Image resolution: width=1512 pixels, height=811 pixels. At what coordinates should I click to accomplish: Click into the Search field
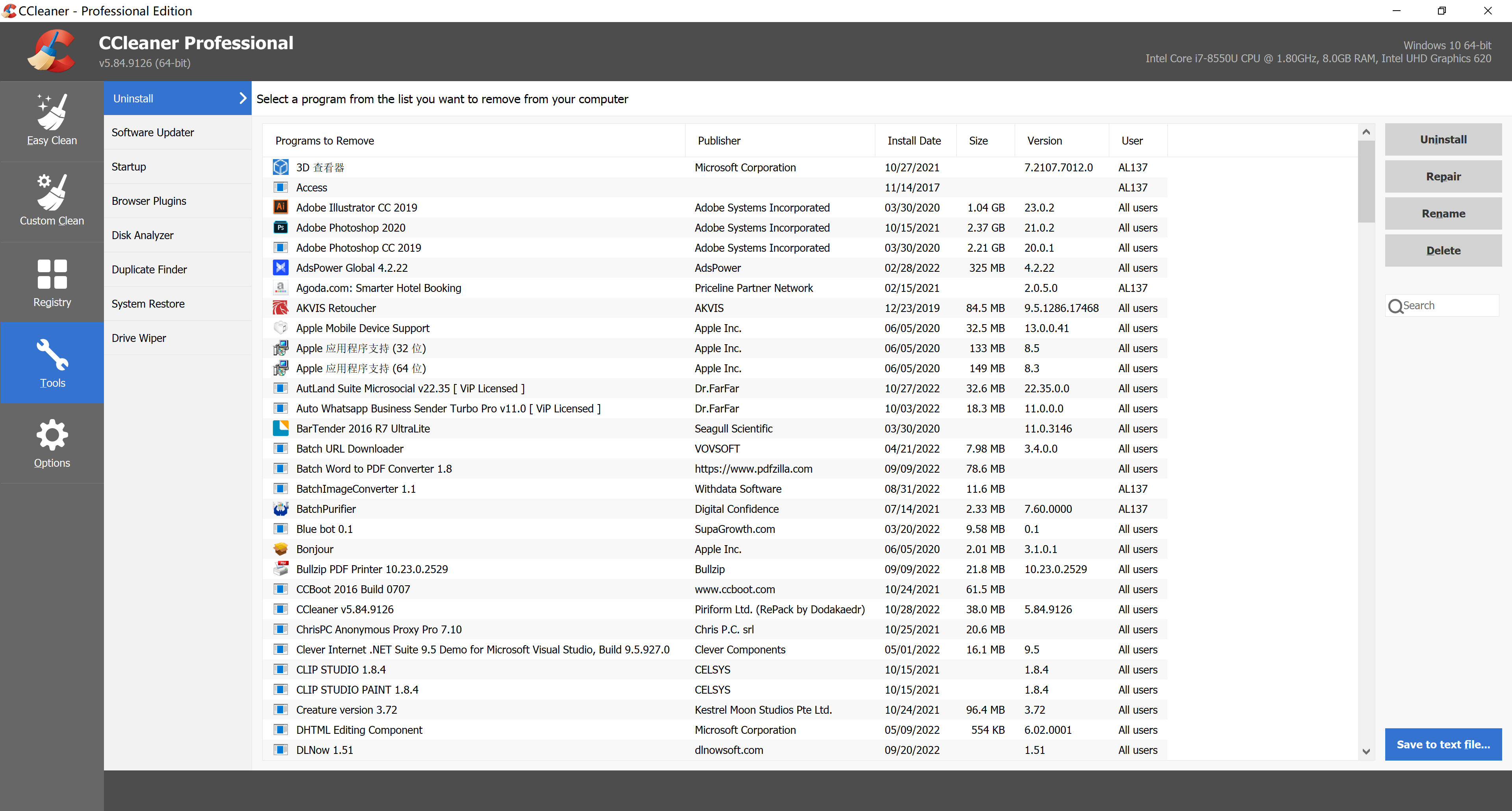point(1442,306)
